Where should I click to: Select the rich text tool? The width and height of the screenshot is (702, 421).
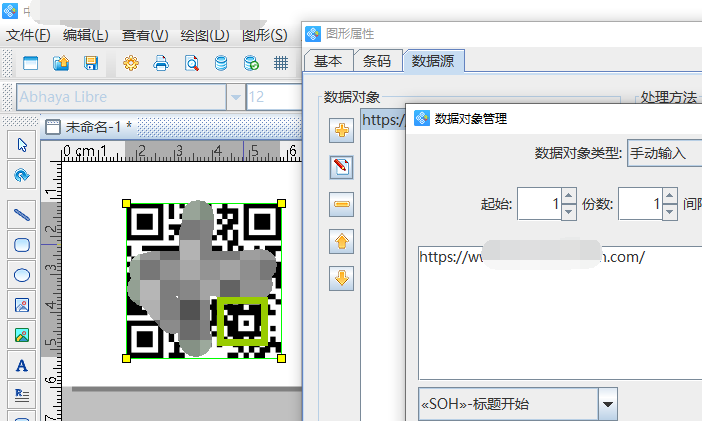pyautogui.click(x=22, y=395)
